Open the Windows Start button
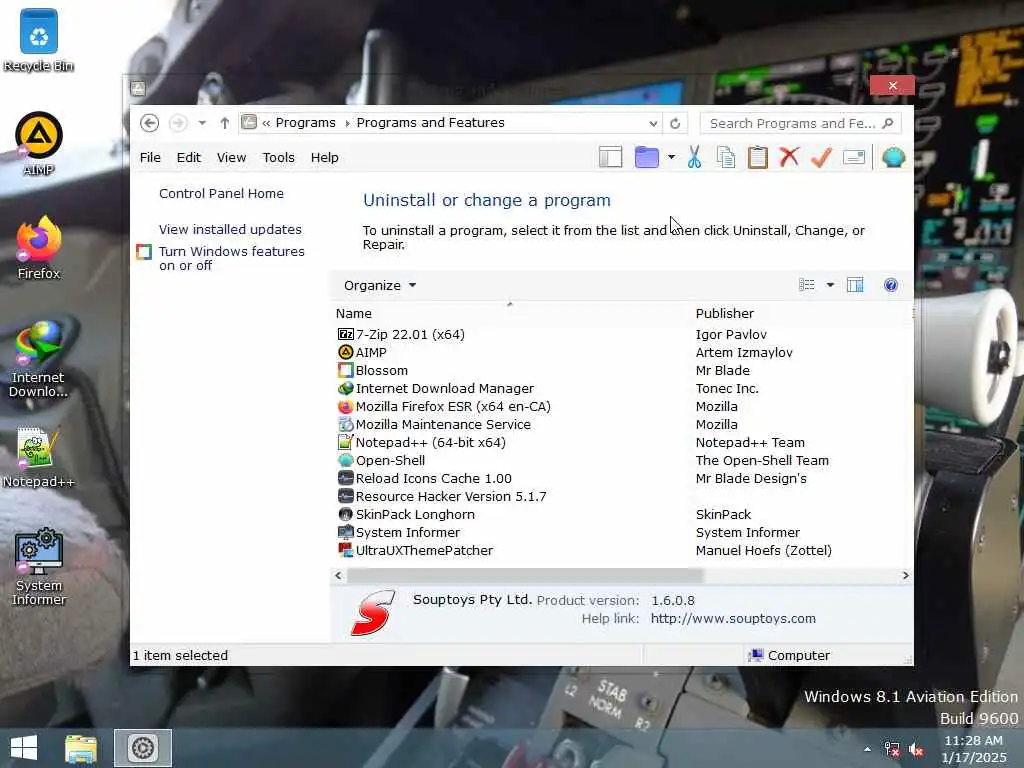 pos(24,748)
